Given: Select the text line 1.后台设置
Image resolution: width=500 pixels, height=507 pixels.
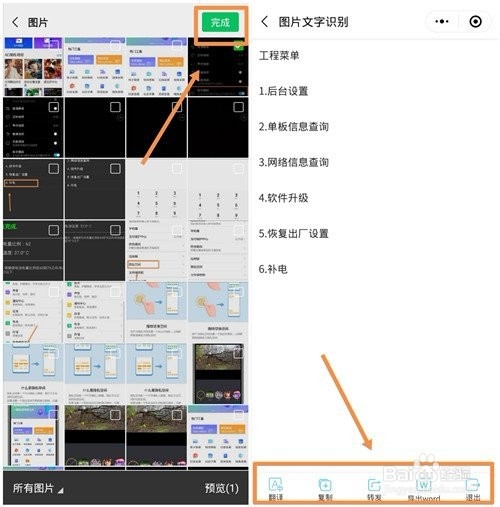Looking at the screenshot, I should coord(283,91).
